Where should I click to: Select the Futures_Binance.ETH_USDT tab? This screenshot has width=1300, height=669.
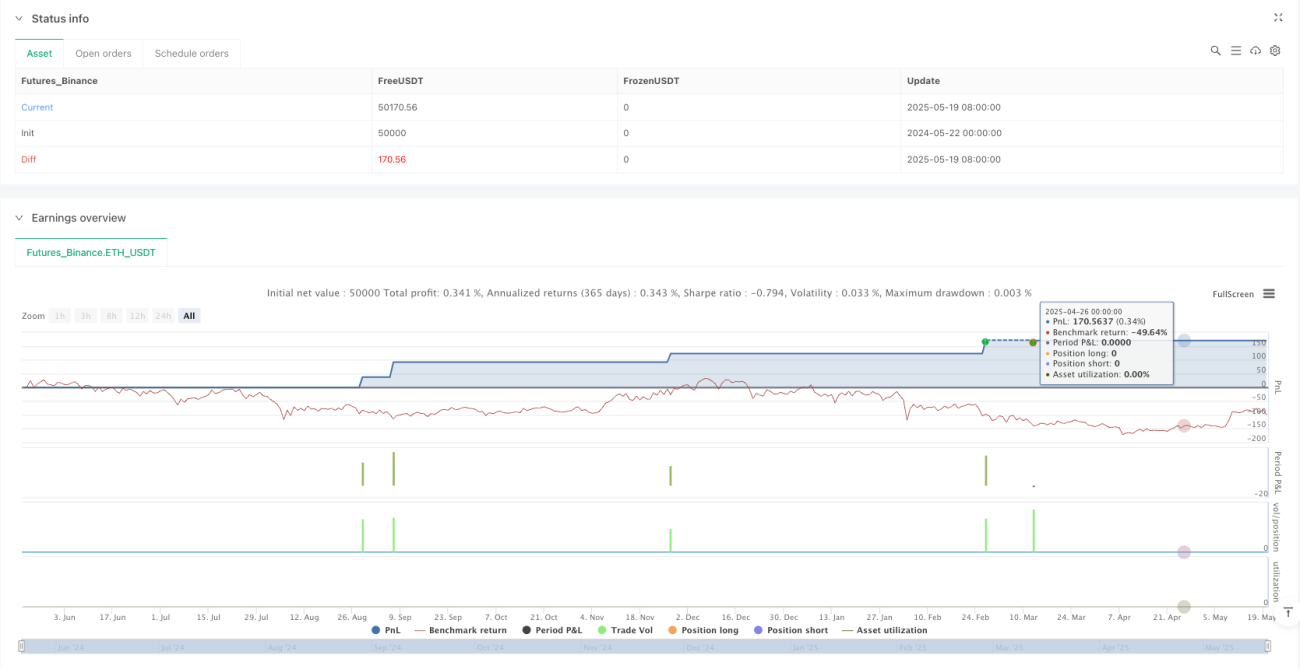pyautogui.click(x=91, y=253)
